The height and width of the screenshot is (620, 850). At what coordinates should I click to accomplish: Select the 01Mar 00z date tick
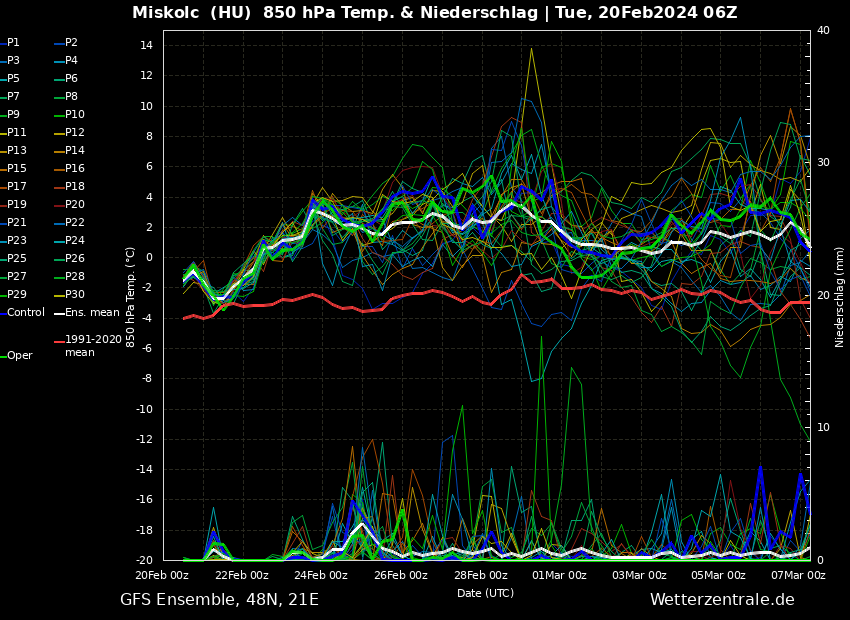560,575
